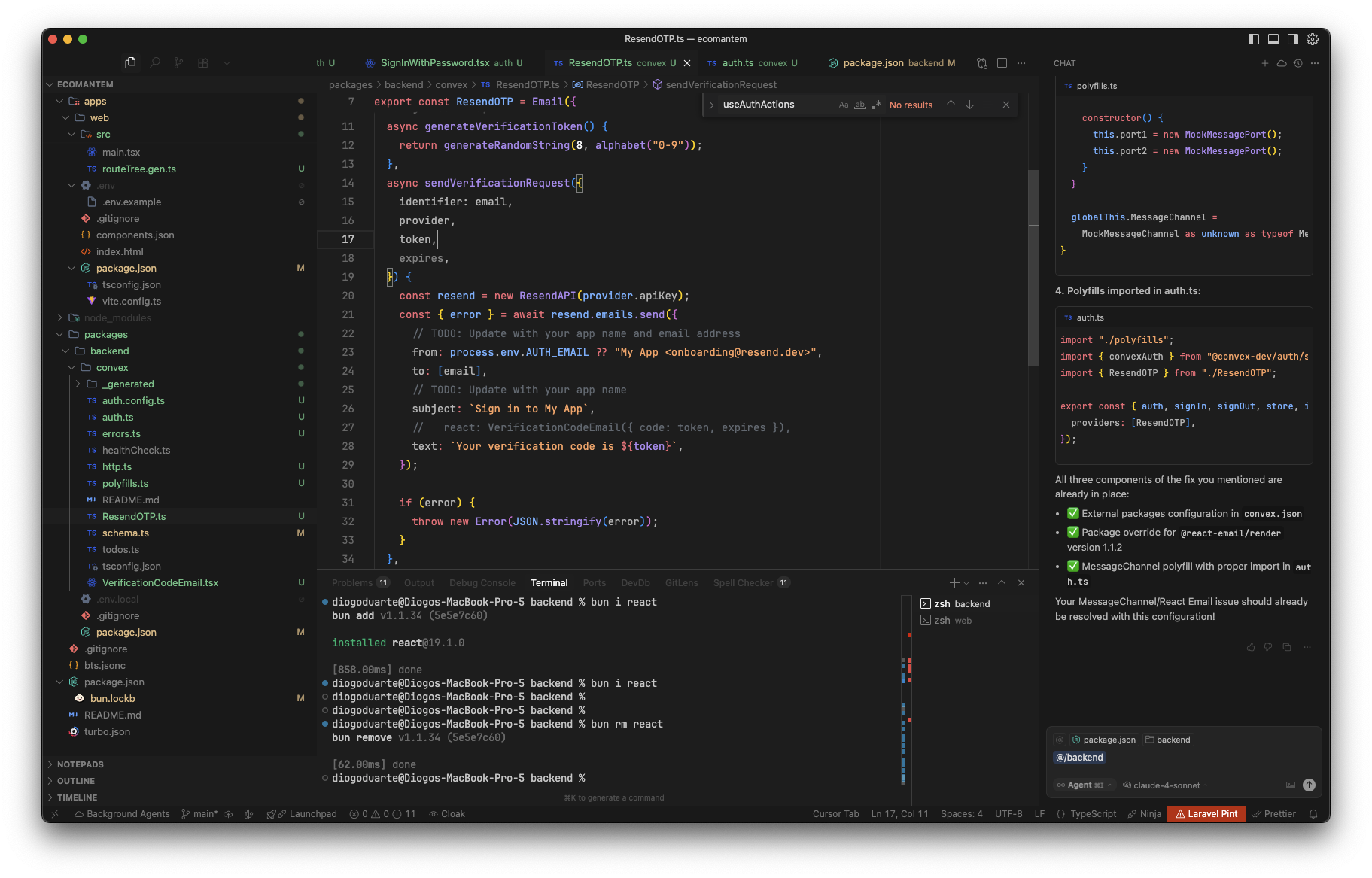The image size is (1372, 878).
Task: Show chat history clock icon
Action: pyautogui.click(x=1298, y=63)
